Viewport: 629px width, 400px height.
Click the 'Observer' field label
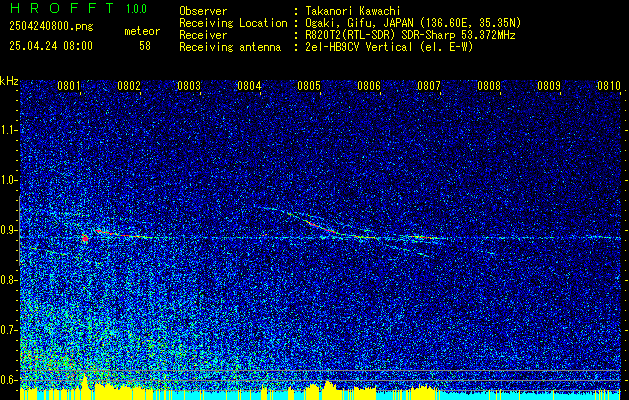click(203, 11)
